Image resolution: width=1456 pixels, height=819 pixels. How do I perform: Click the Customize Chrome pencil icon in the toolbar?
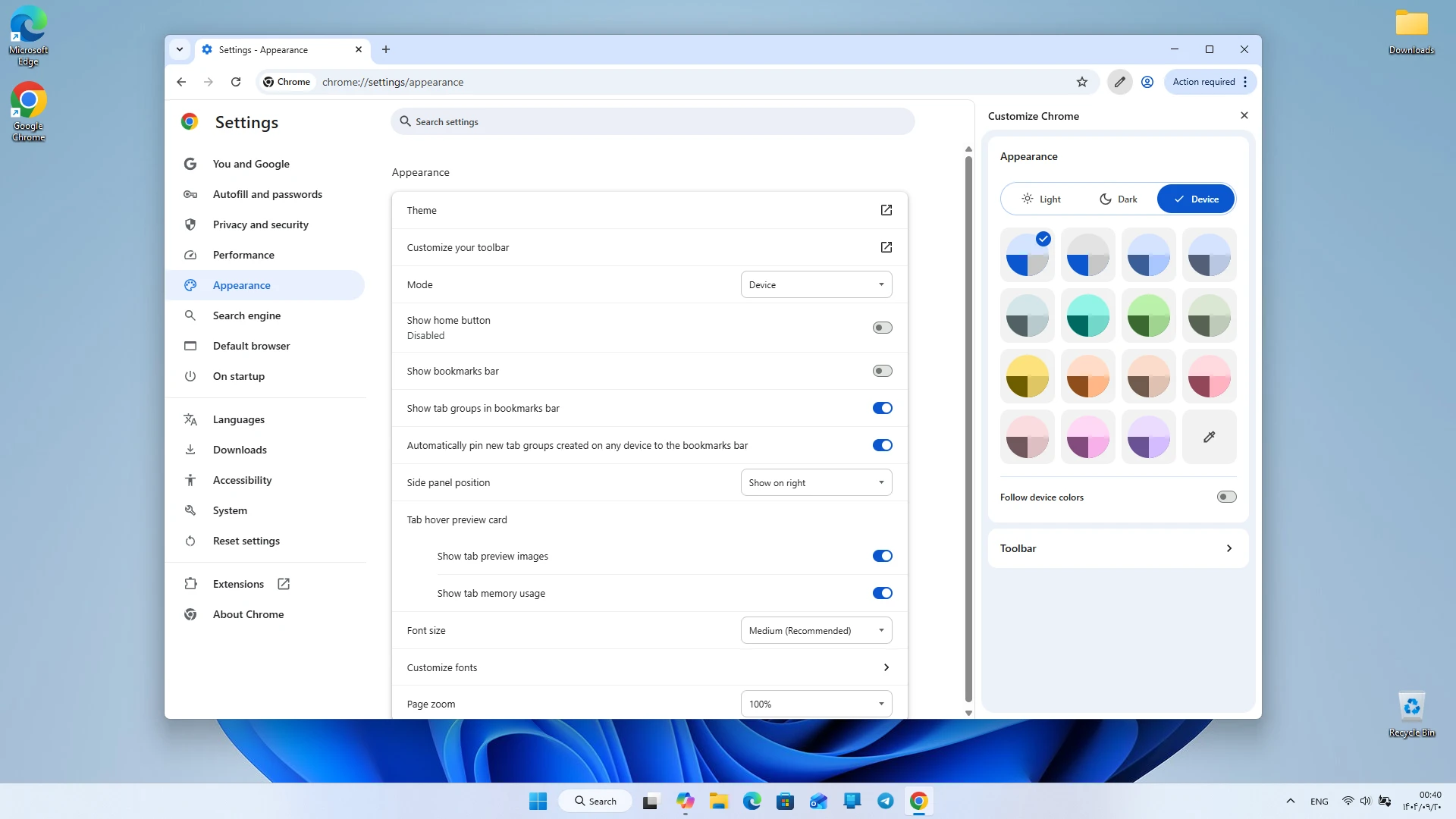coord(1119,82)
